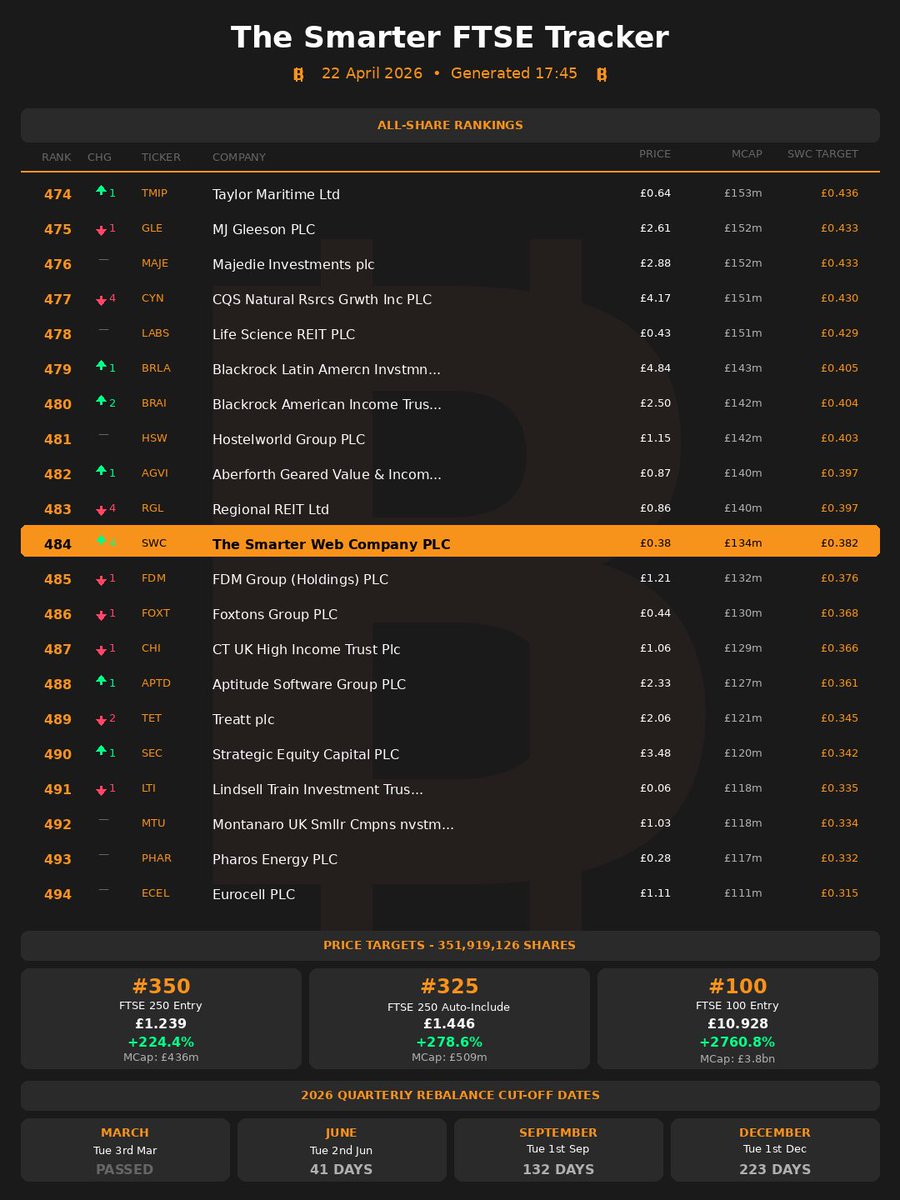Viewport: 900px width, 1200px height.
Task: Click The Smarter FTSE Tracker title
Action: point(450,37)
